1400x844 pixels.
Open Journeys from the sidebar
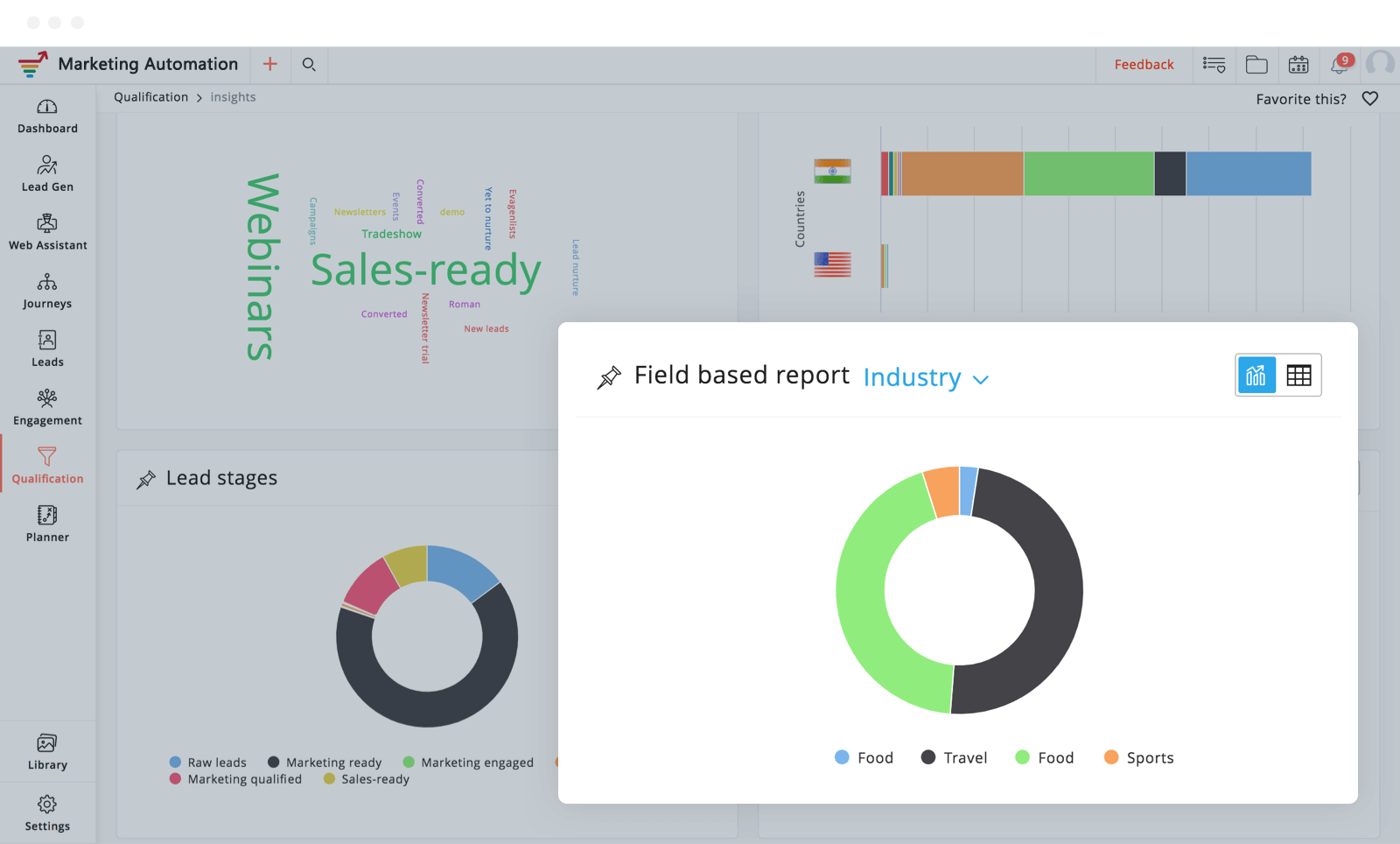[47, 292]
